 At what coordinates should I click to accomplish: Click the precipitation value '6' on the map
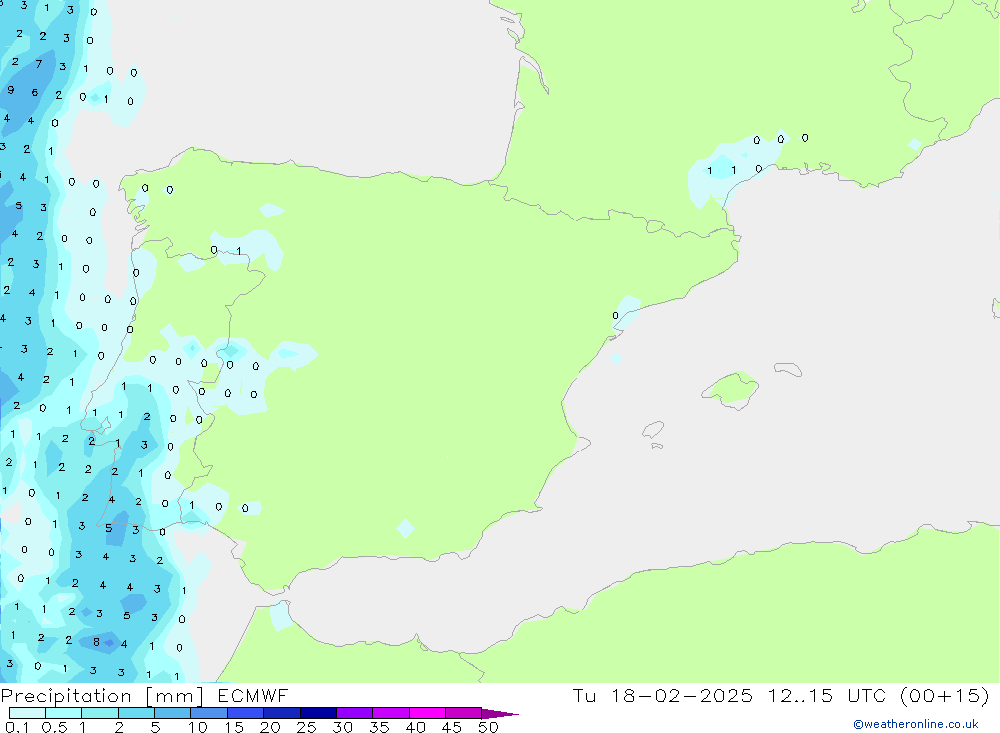35,93
